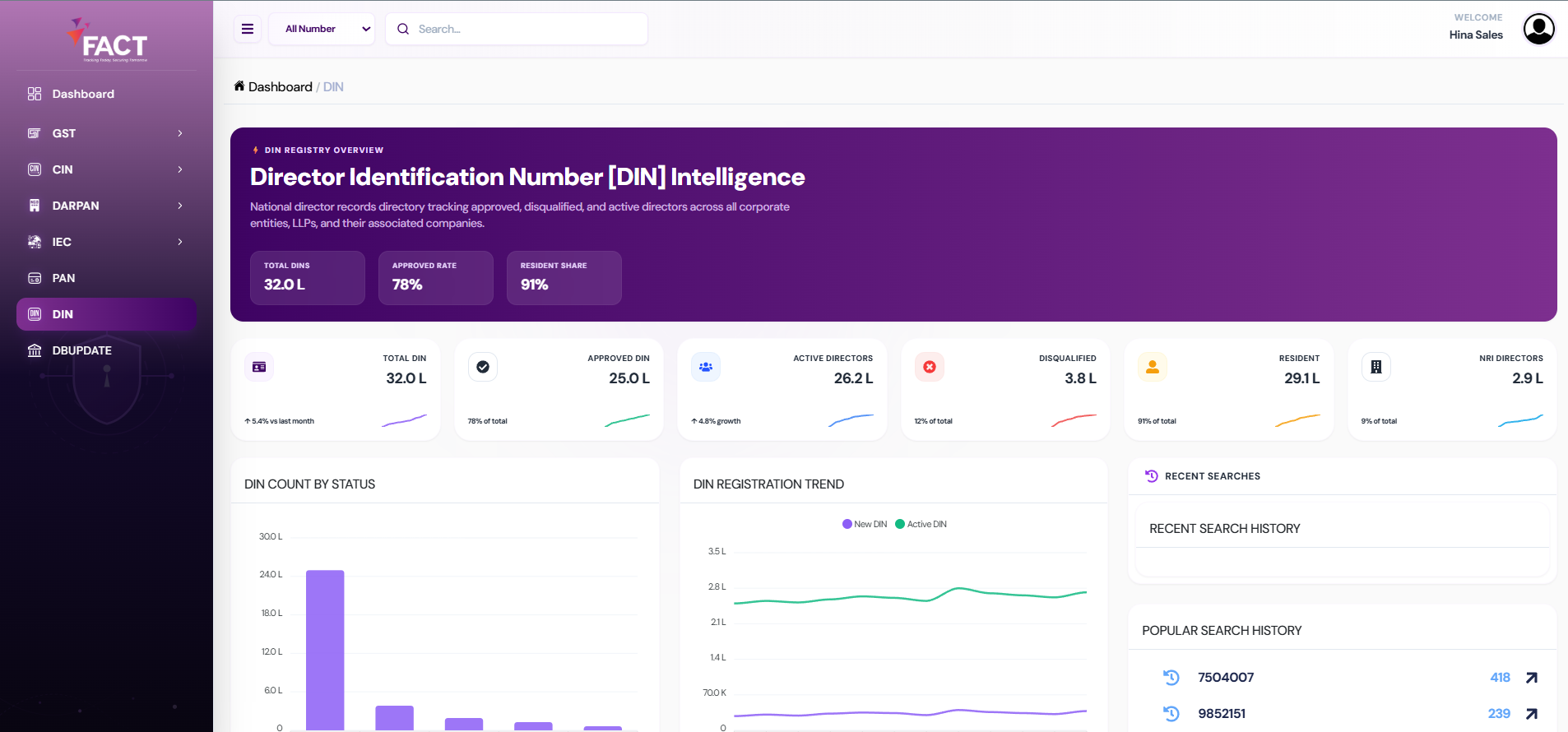The width and height of the screenshot is (1568, 732).
Task: Toggle the Active DIN legend item
Action: [921, 524]
